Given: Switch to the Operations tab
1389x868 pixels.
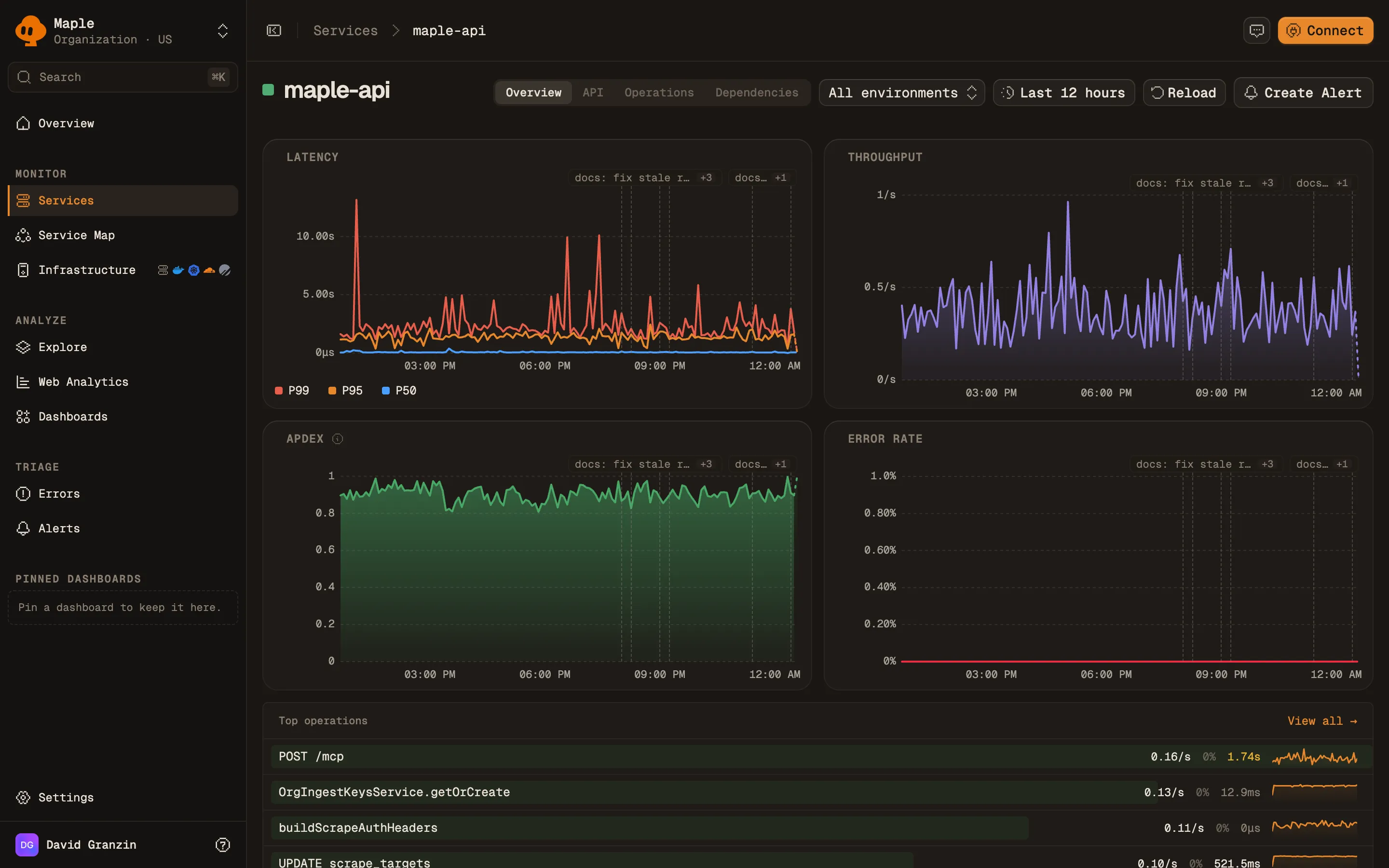Looking at the screenshot, I should tap(659, 93).
